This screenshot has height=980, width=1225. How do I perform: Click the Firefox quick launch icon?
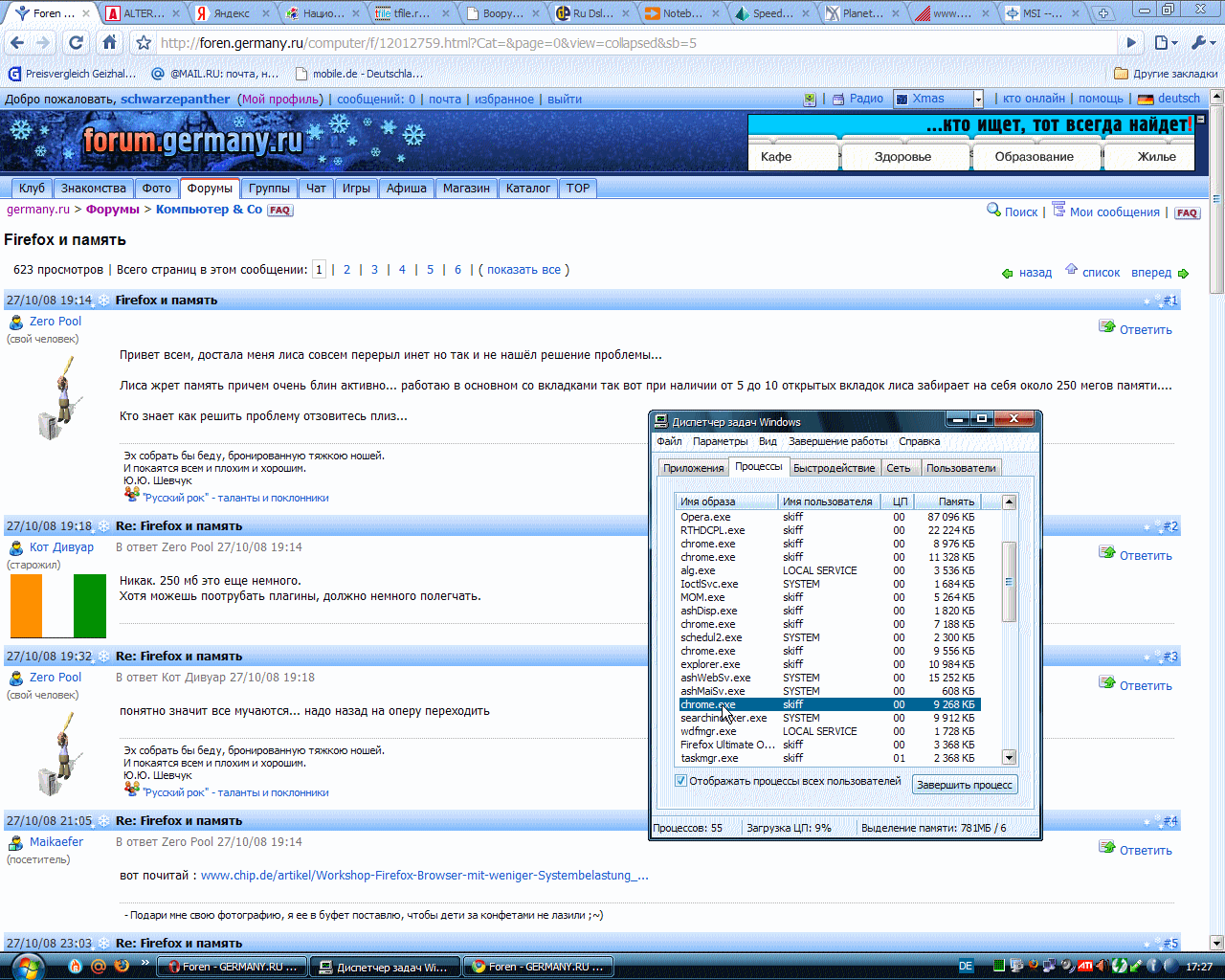point(122,967)
